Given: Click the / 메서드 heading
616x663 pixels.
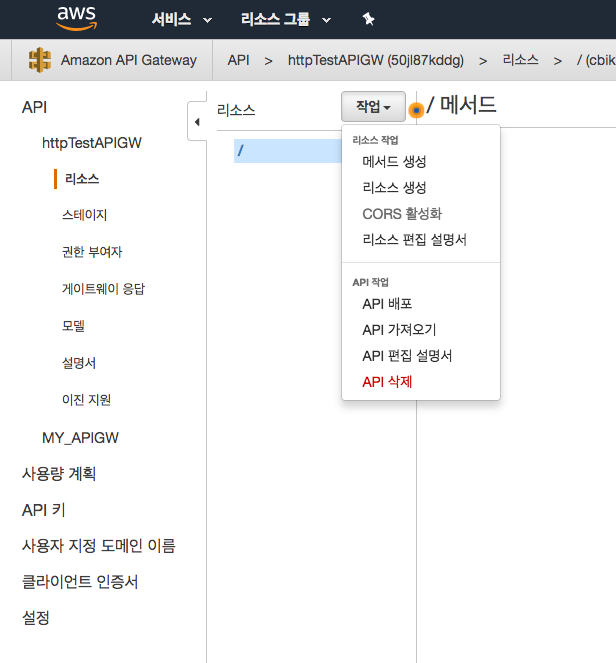Looking at the screenshot, I should click(461, 105).
